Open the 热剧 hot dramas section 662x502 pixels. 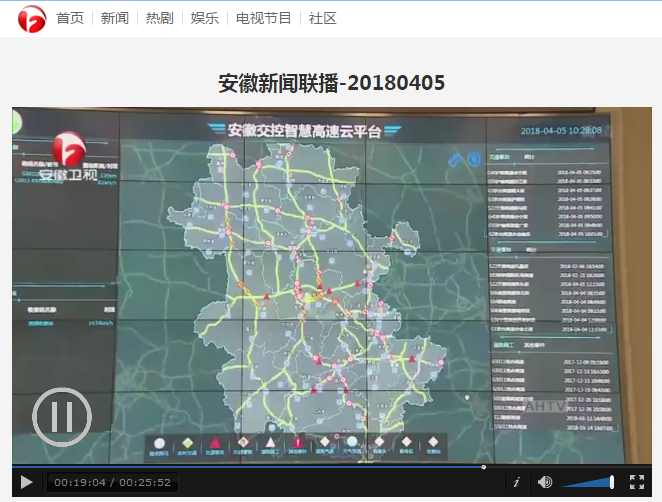click(x=159, y=19)
